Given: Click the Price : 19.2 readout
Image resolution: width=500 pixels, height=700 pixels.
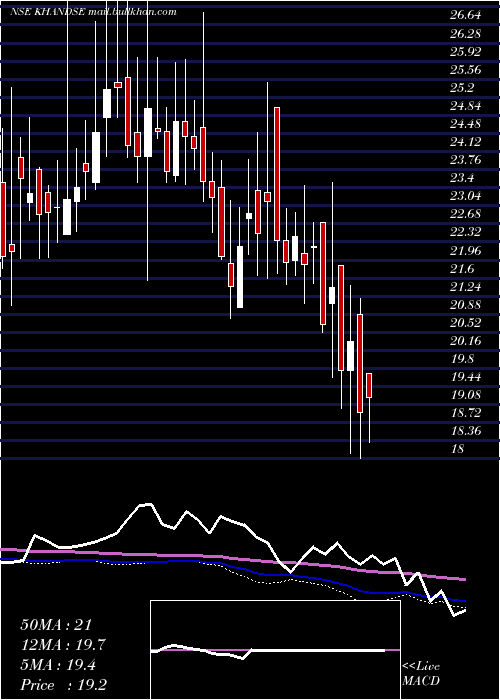Looking at the screenshot, I should [63, 685].
